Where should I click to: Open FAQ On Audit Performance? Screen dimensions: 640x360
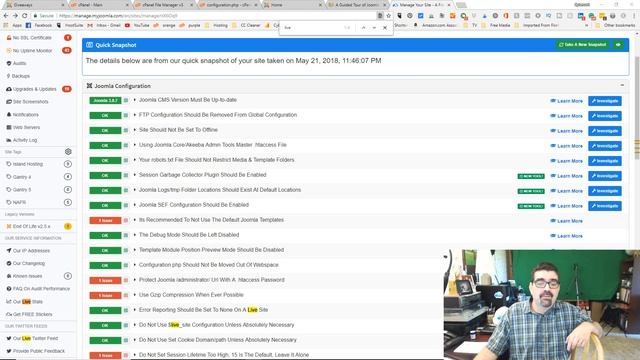coord(38,289)
